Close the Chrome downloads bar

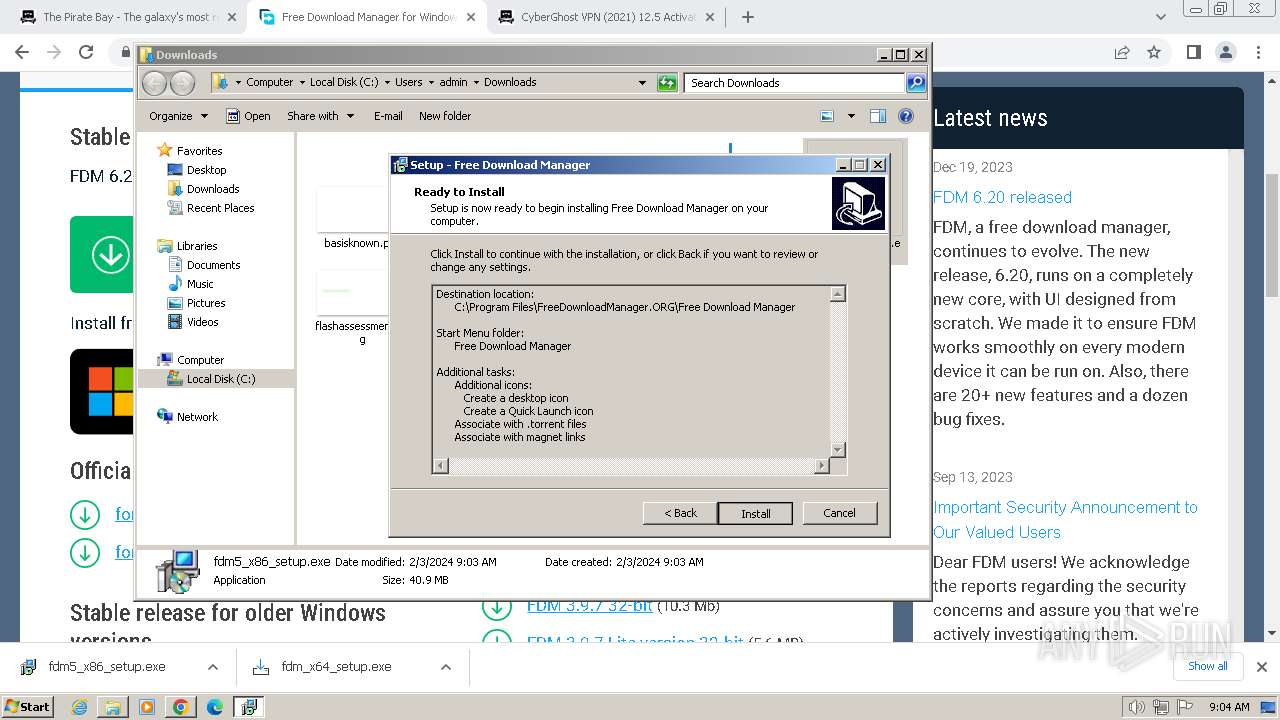pos(1261,667)
